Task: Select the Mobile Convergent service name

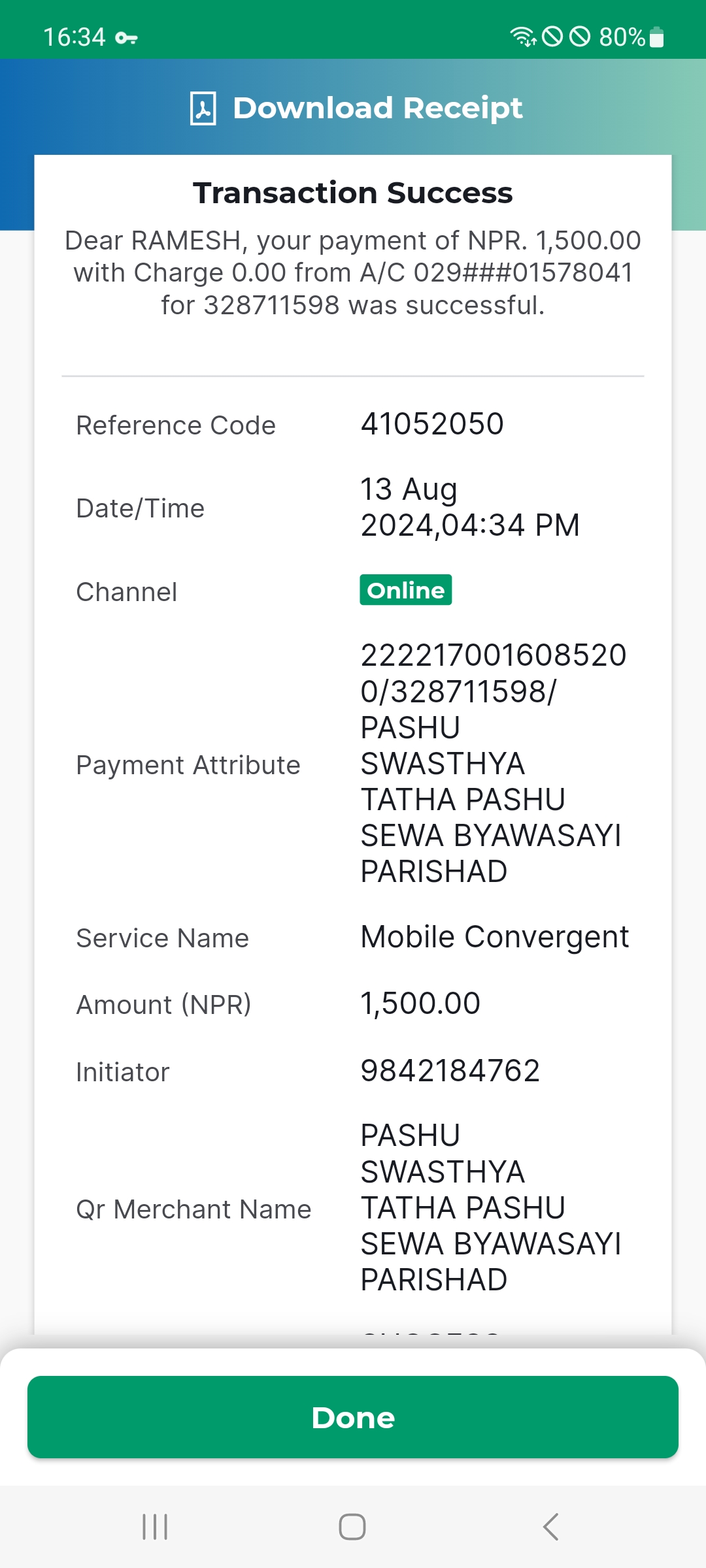Action: (495, 938)
